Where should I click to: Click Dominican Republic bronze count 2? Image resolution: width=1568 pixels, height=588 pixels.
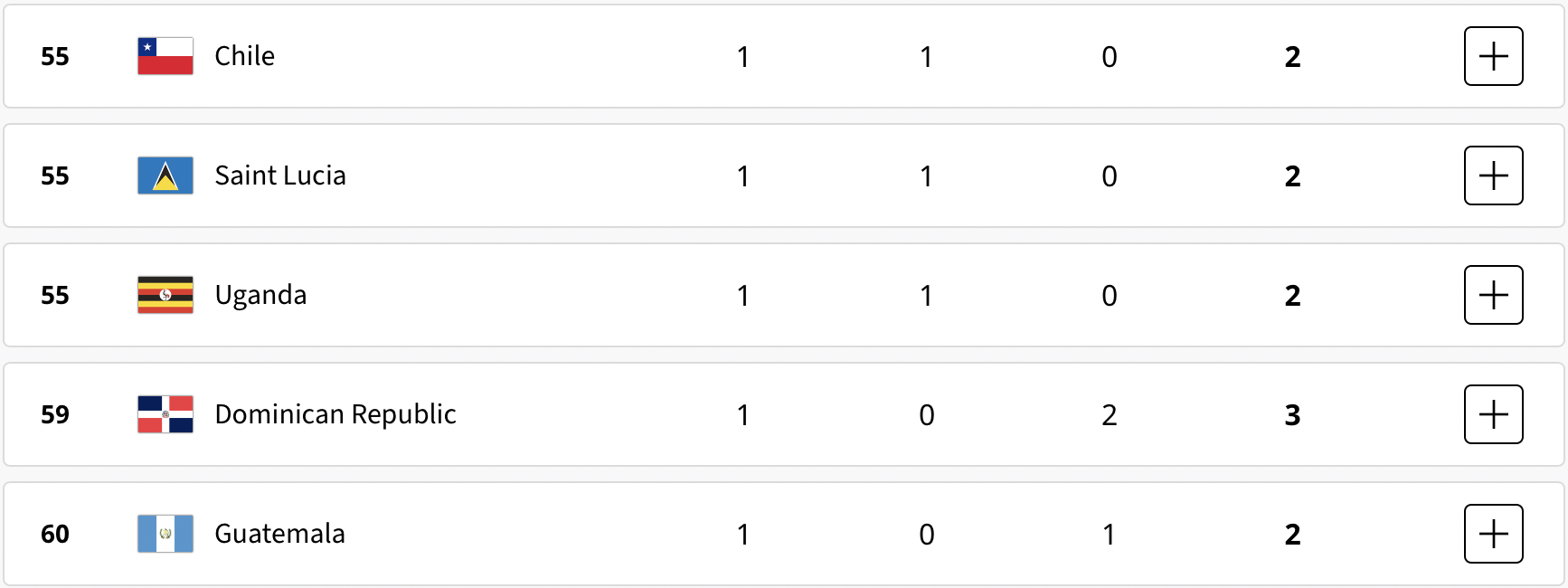(x=1110, y=415)
